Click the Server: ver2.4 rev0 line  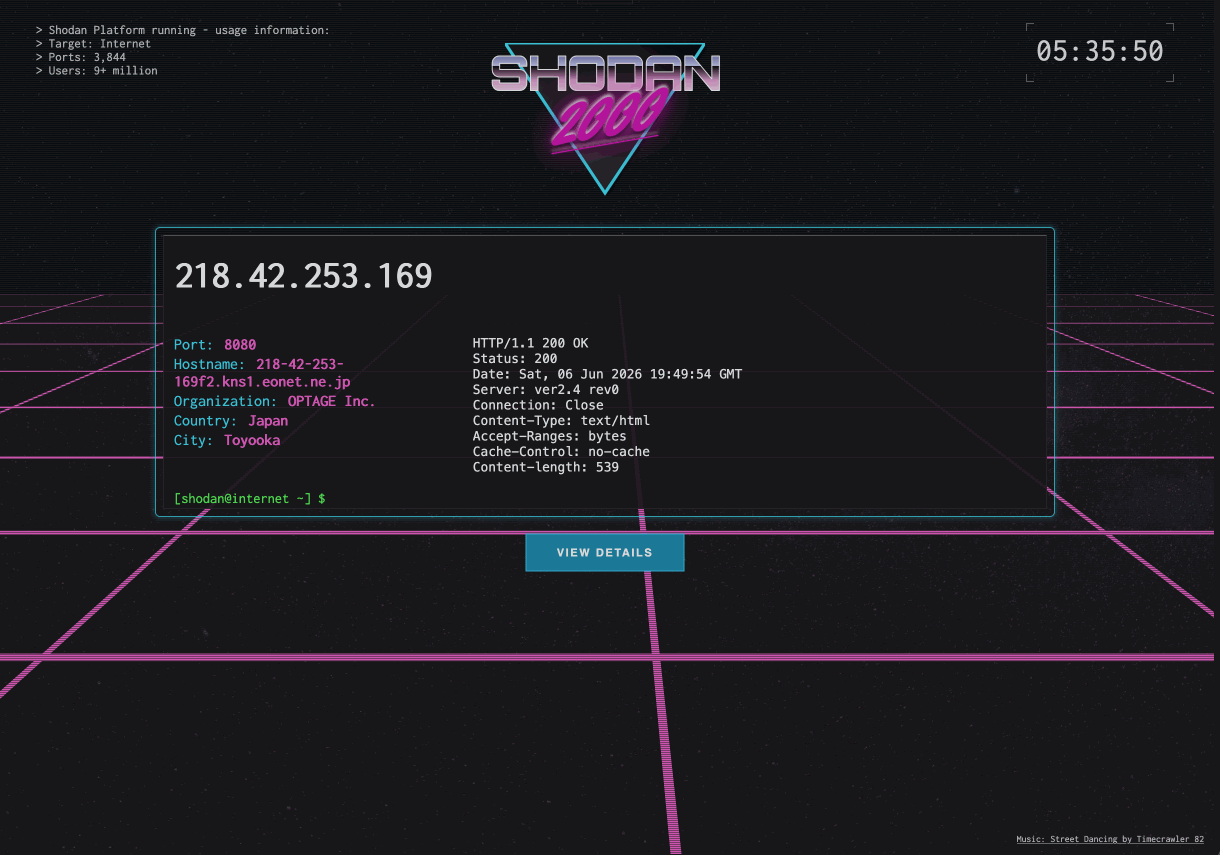pos(546,390)
